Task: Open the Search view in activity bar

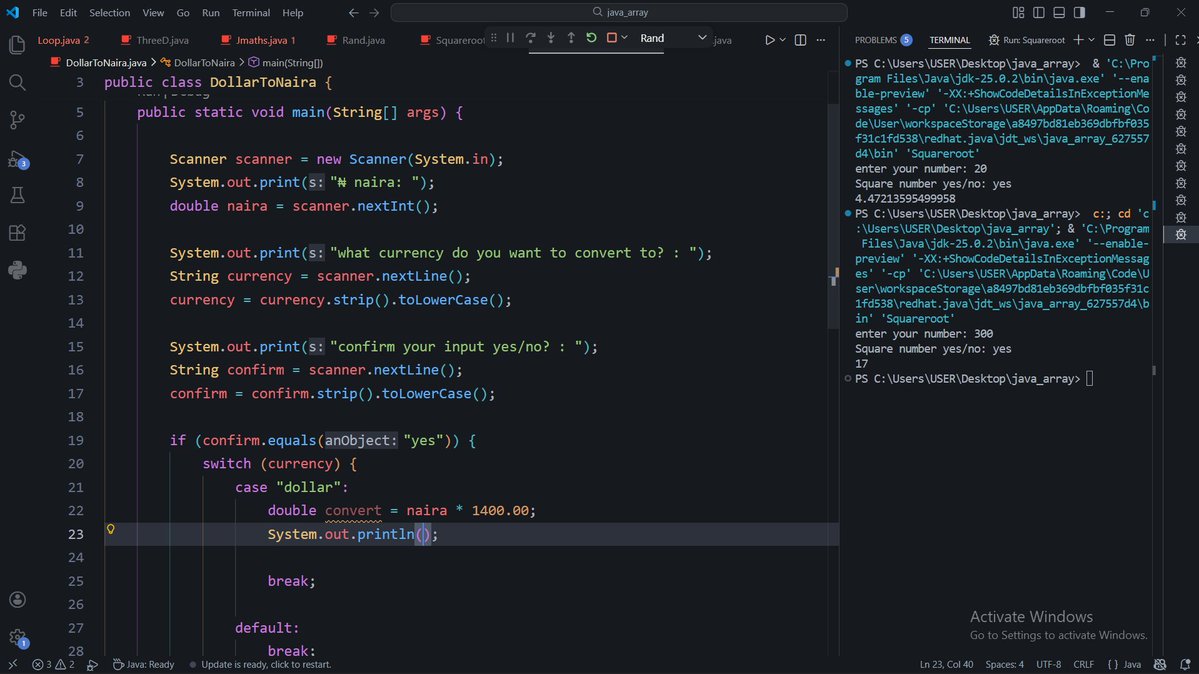Action: click(x=17, y=82)
